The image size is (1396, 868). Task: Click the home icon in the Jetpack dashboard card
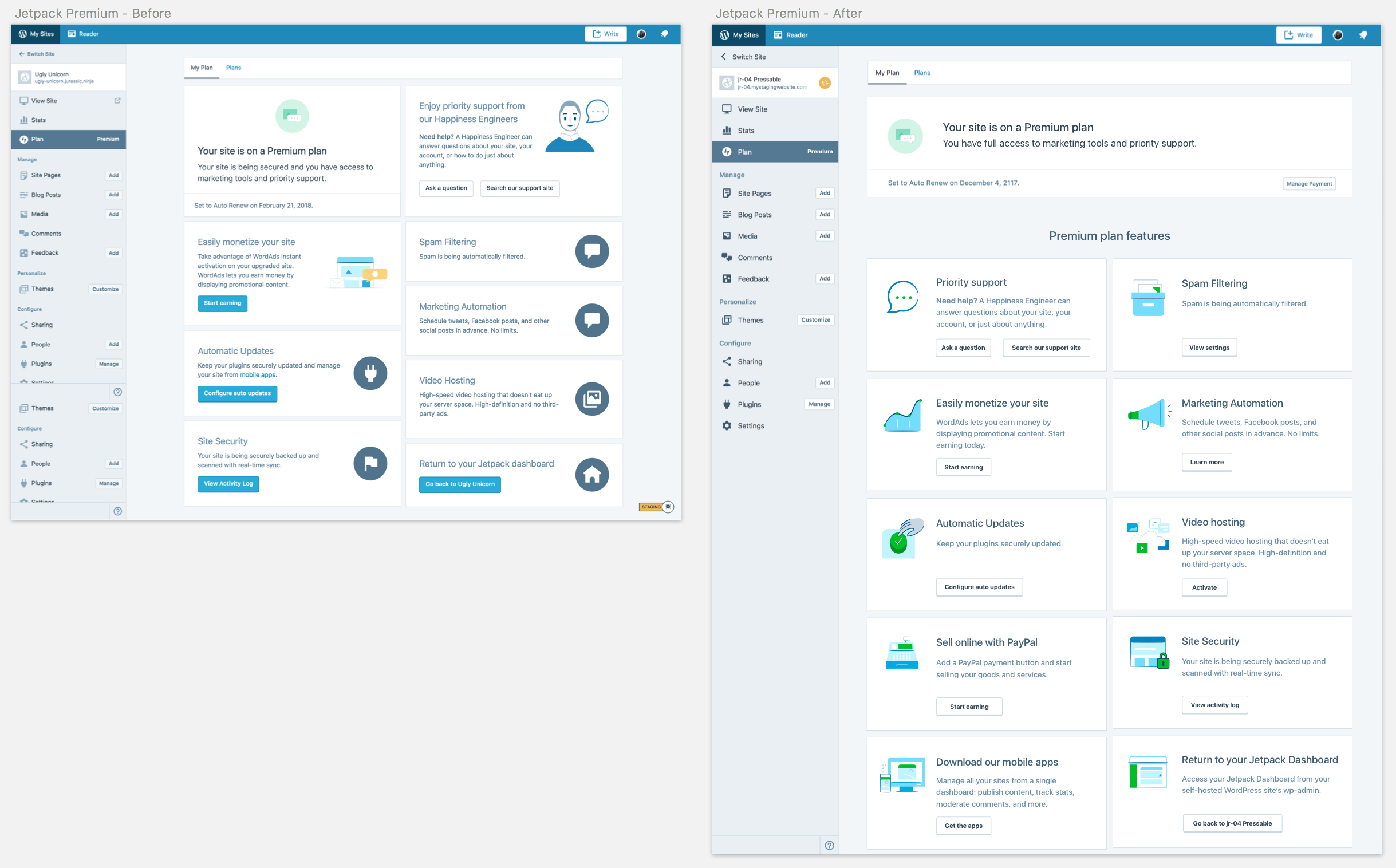point(592,475)
